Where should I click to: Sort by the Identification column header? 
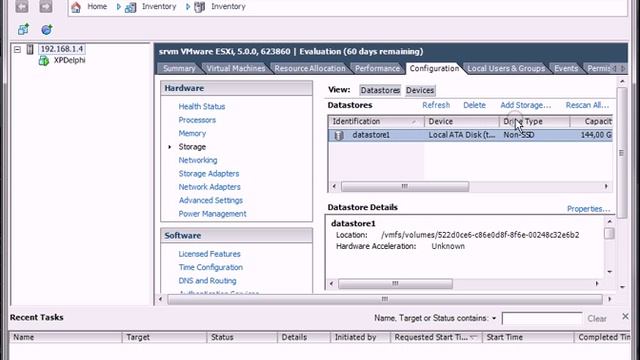(x=376, y=122)
